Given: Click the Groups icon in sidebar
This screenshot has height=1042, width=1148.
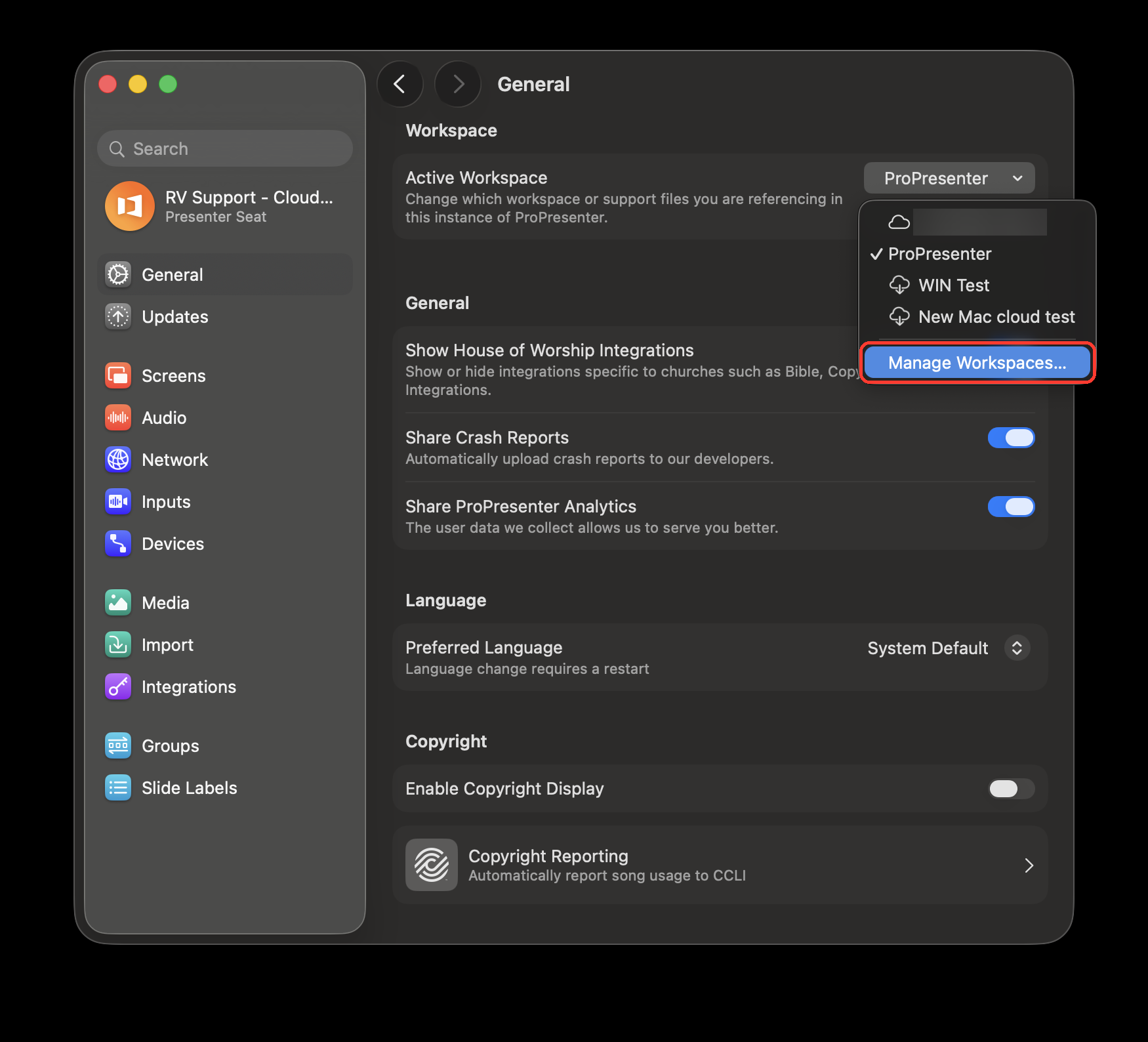Looking at the screenshot, I should pos(118,745).
